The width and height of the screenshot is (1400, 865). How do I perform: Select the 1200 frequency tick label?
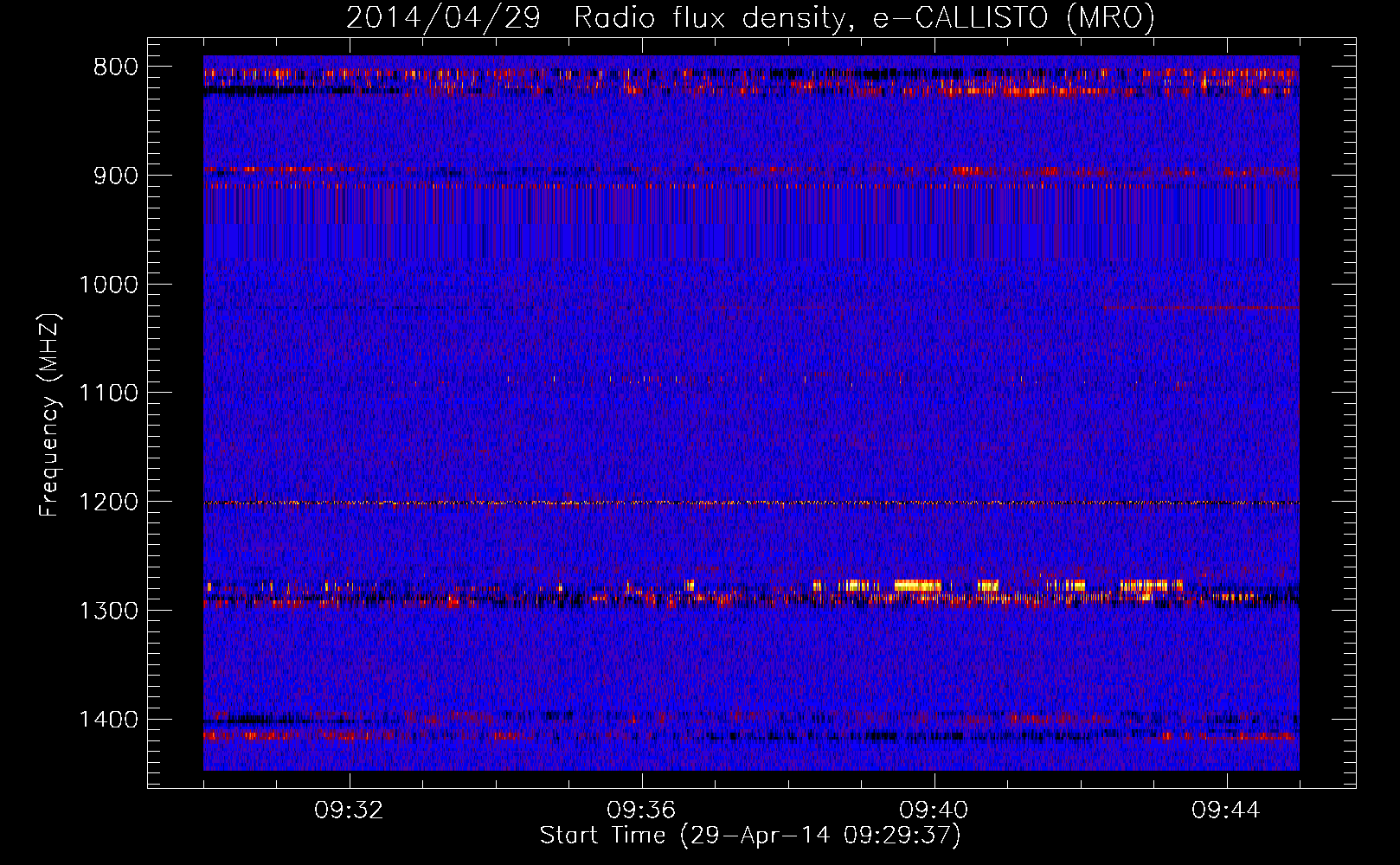click(x=108, y=503)
